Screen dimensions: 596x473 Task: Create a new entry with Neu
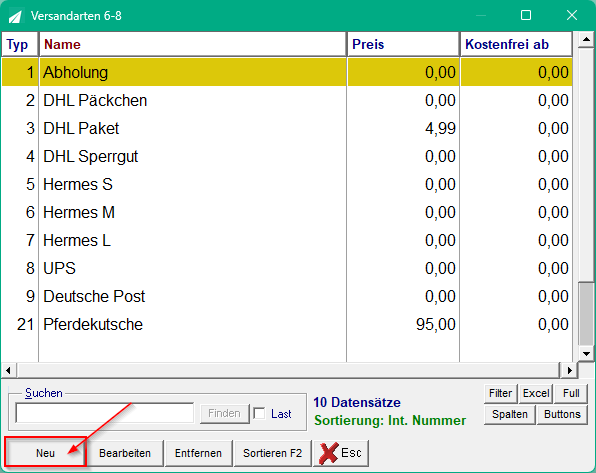[x=46, y=453]
